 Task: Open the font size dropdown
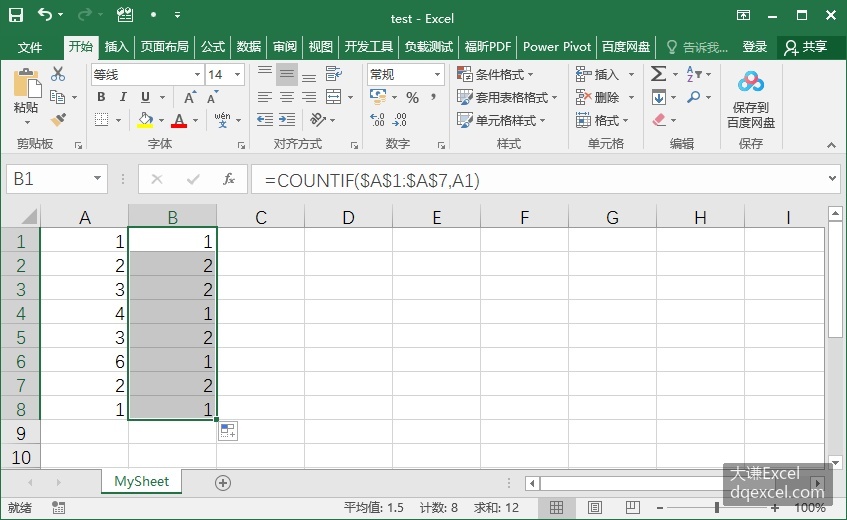[238, 75]
